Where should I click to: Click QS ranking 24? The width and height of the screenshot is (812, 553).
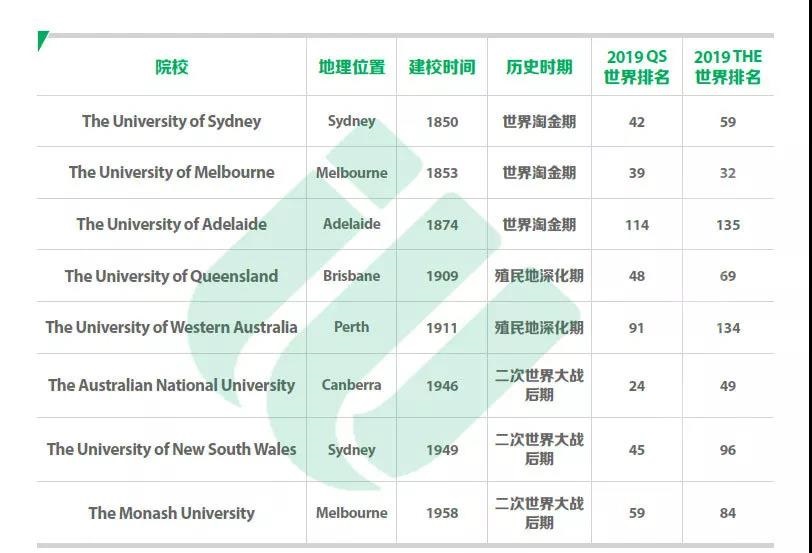[636, 386]
